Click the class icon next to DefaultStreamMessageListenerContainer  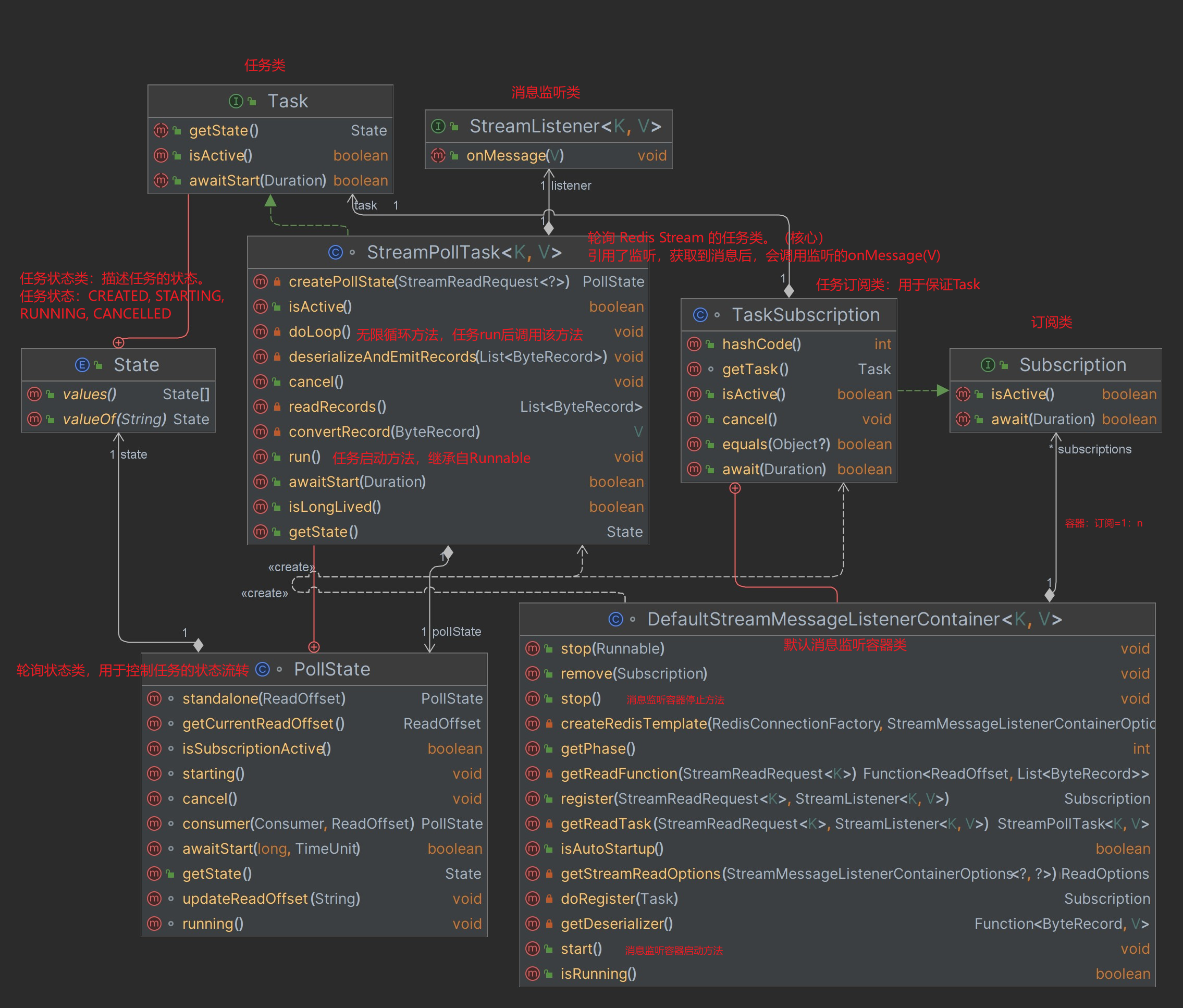click(x=615, y=619)
